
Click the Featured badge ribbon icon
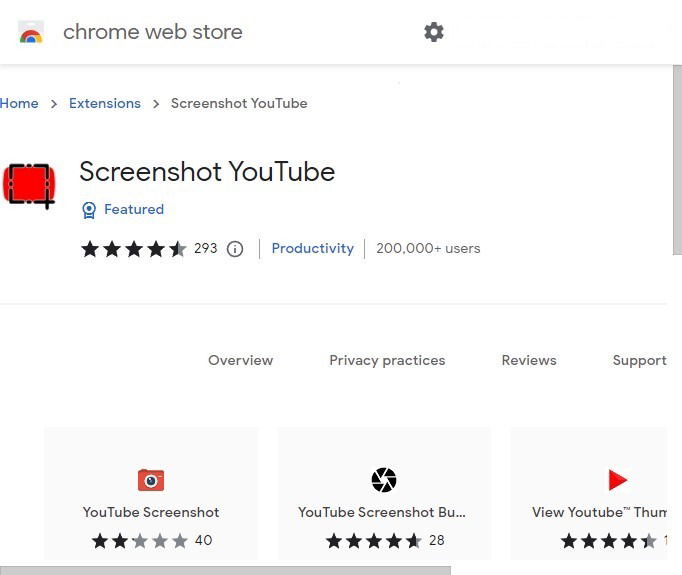(89, 210)
